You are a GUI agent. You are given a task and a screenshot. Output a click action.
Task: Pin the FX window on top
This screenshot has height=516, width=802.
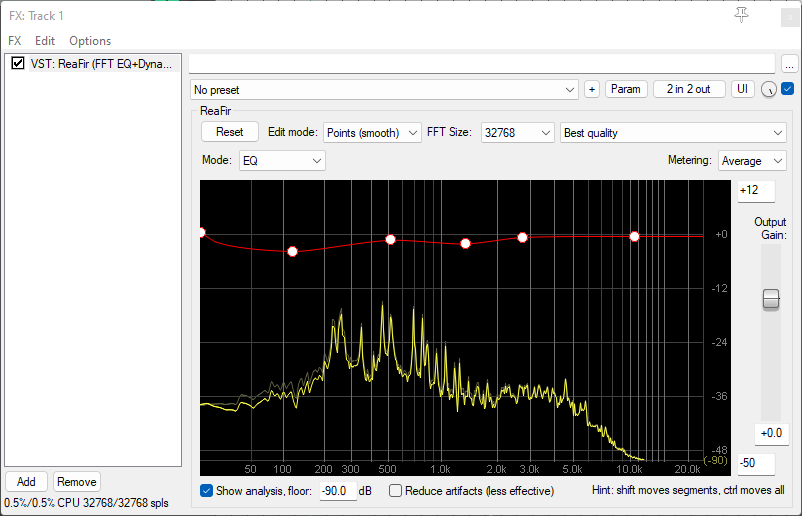coord(741,15)
